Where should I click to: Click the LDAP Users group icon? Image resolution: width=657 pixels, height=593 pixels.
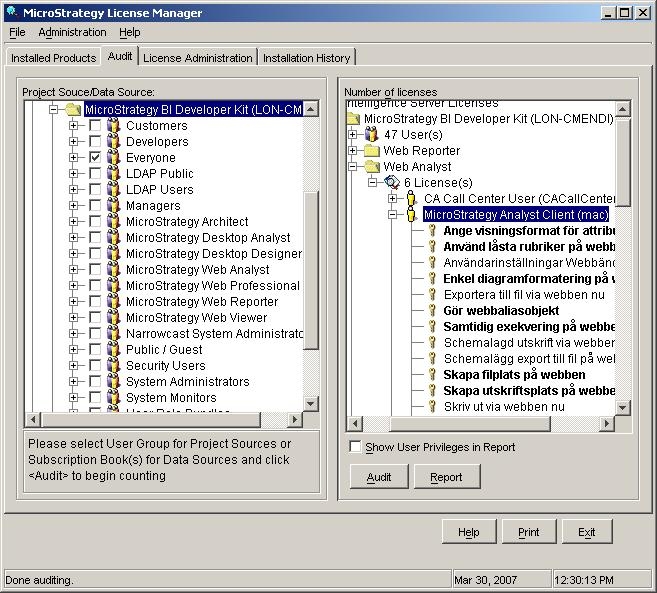(113, 189)
